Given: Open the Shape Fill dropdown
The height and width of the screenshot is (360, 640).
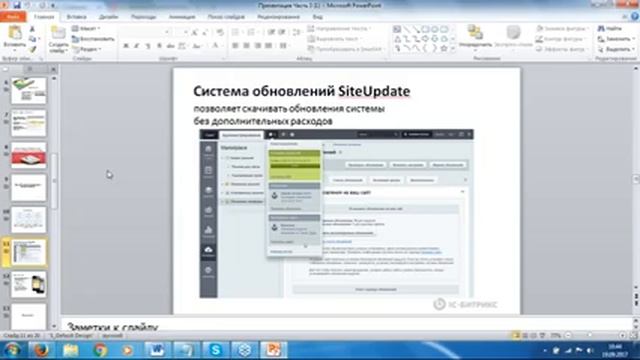Looking at the screenshot, I should tap(562, 29).
